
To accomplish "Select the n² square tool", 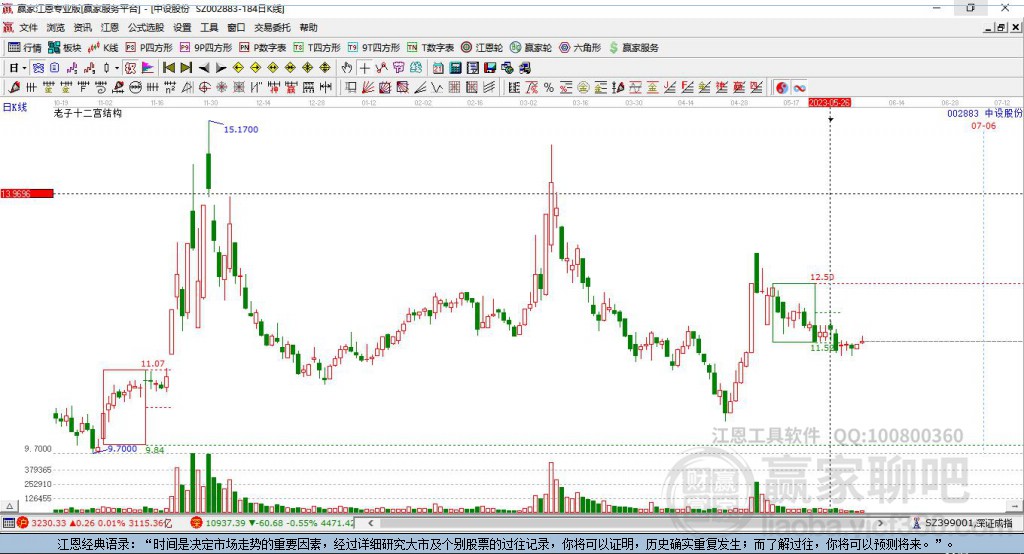I will pos(170,88).
